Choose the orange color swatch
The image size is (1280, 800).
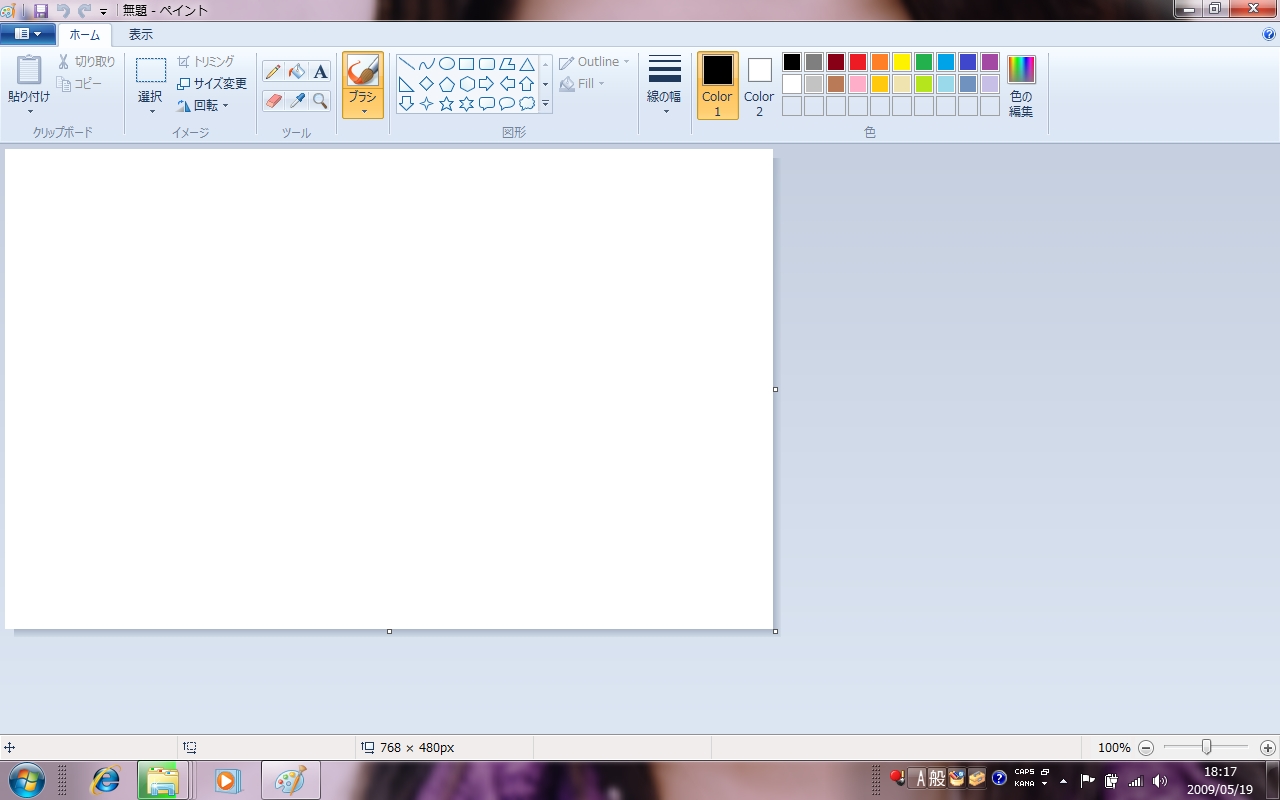880,62
